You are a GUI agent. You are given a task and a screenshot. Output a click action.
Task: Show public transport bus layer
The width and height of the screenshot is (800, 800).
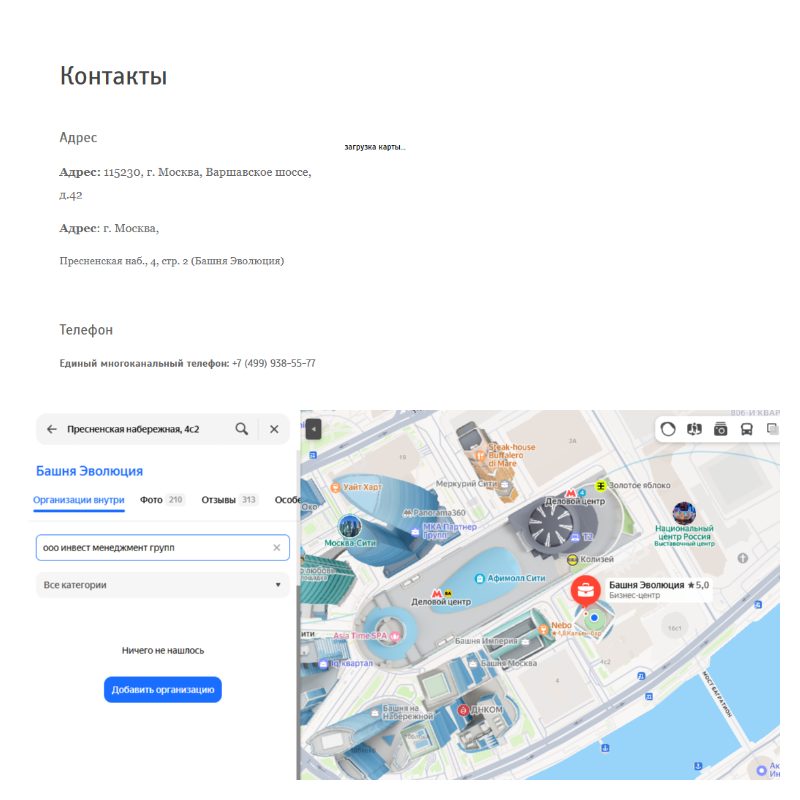click(746, 429)
